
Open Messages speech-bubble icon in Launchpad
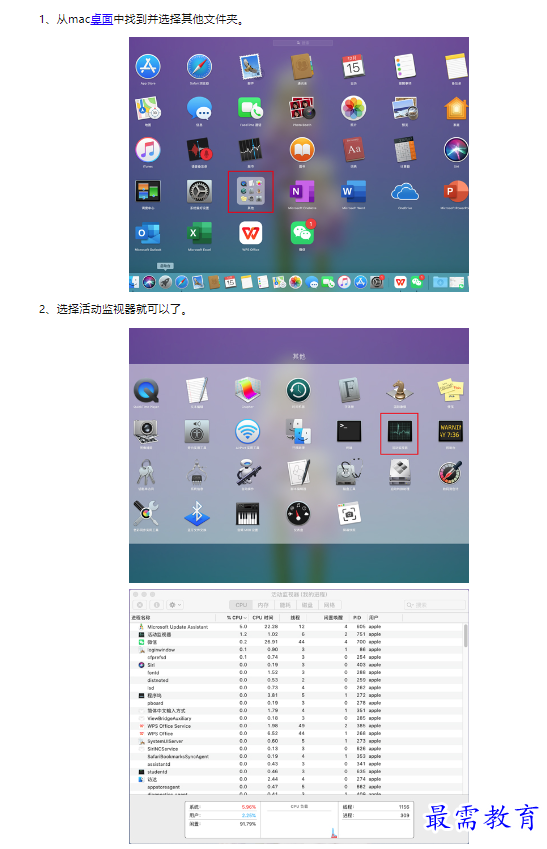199,108
